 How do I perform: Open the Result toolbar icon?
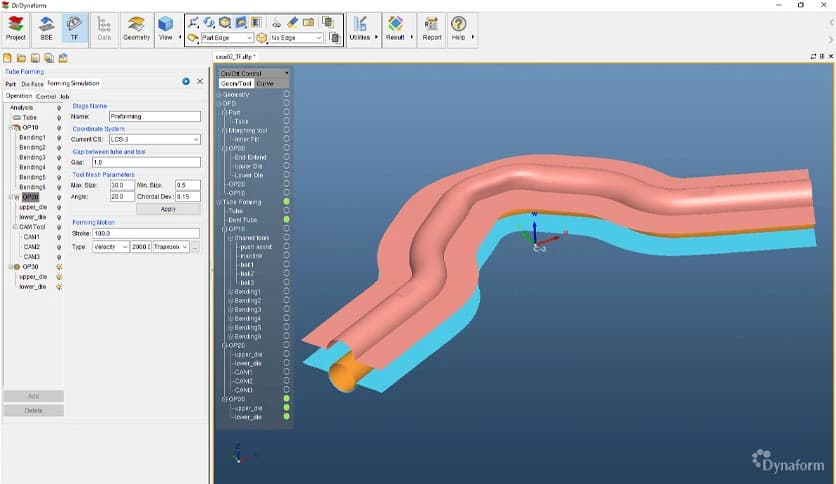coord(395,27)
